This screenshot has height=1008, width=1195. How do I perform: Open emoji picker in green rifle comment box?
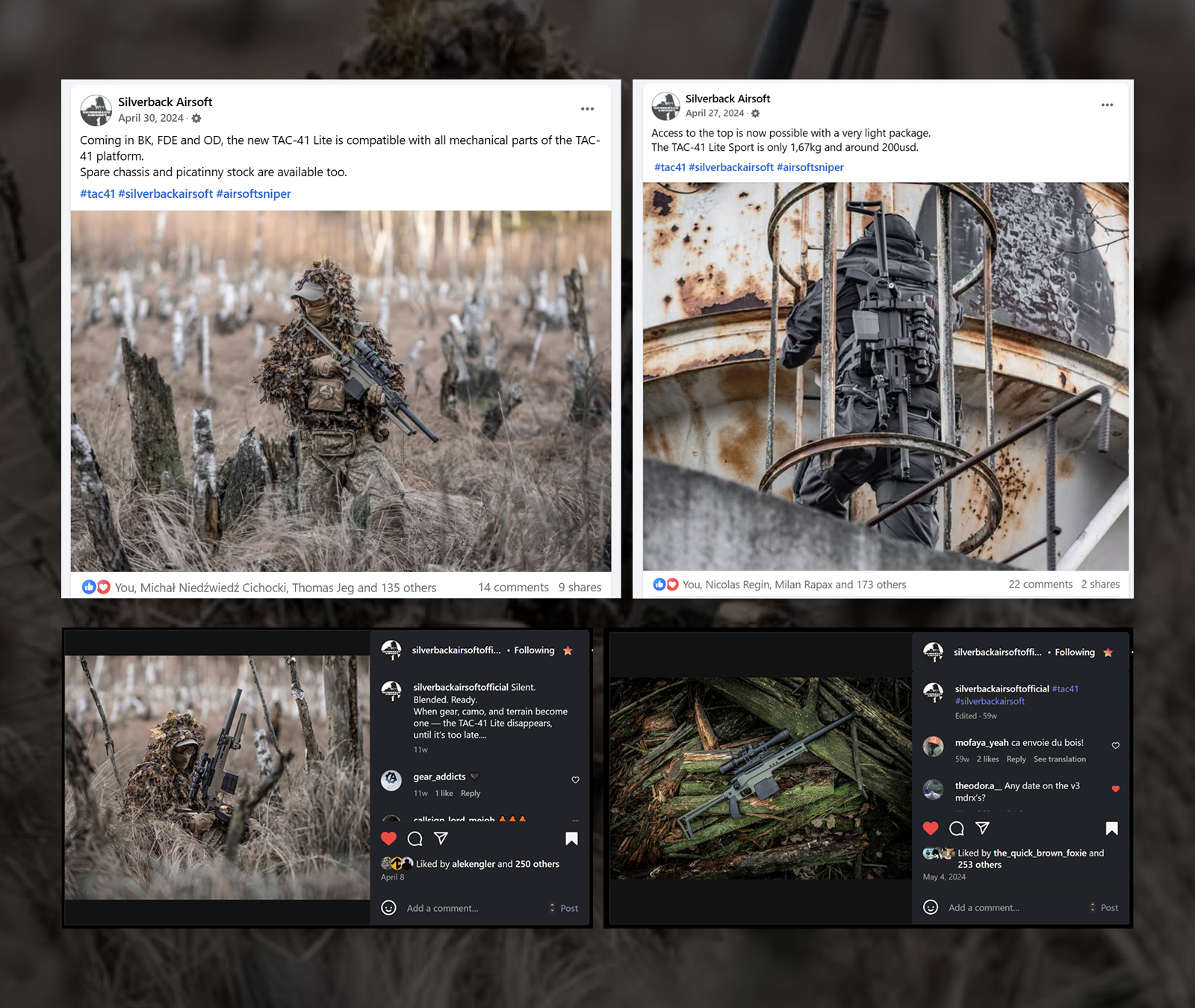click(x=931, y=906)
